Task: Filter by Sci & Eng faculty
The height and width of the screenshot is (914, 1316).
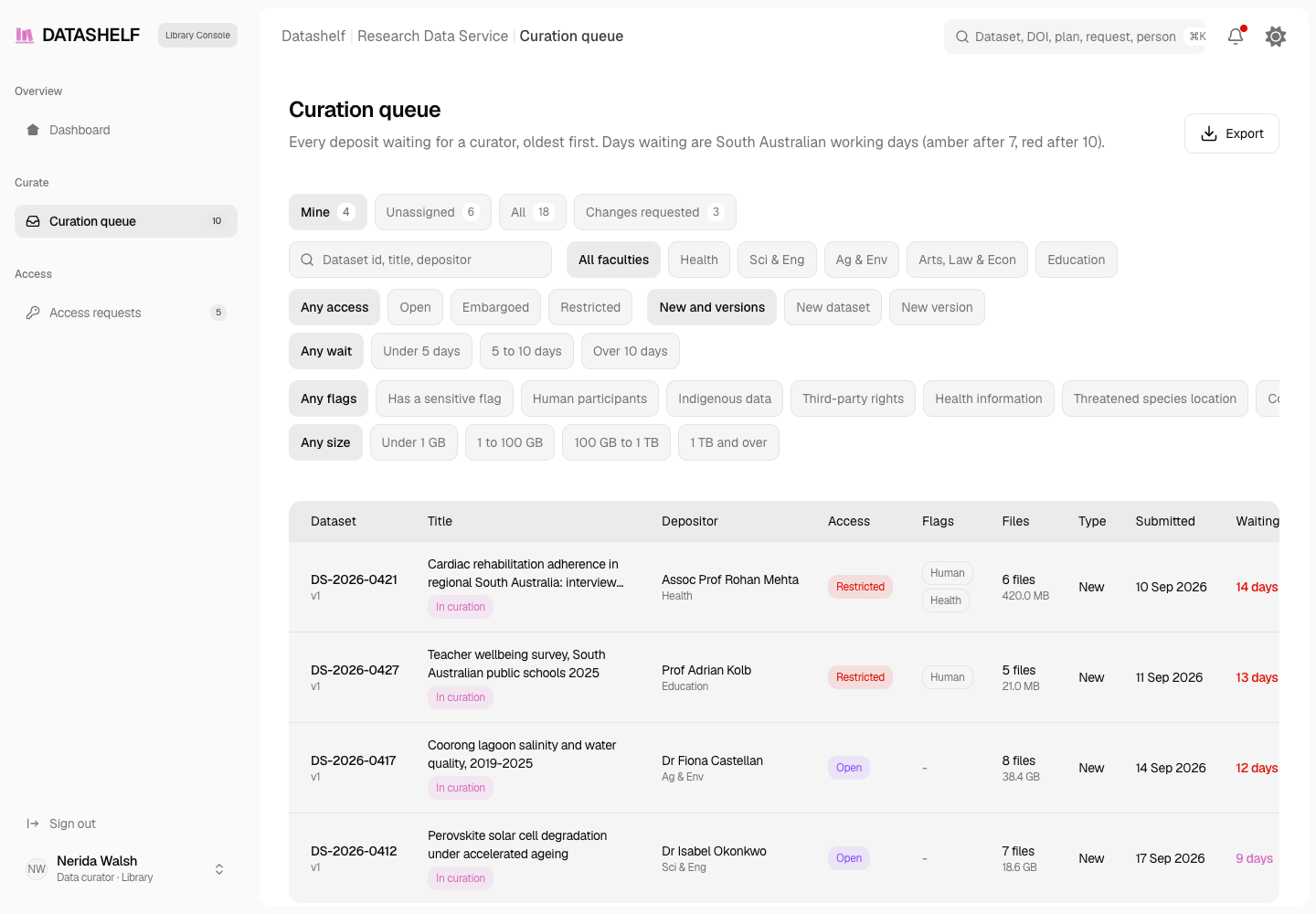Action: 777,260
